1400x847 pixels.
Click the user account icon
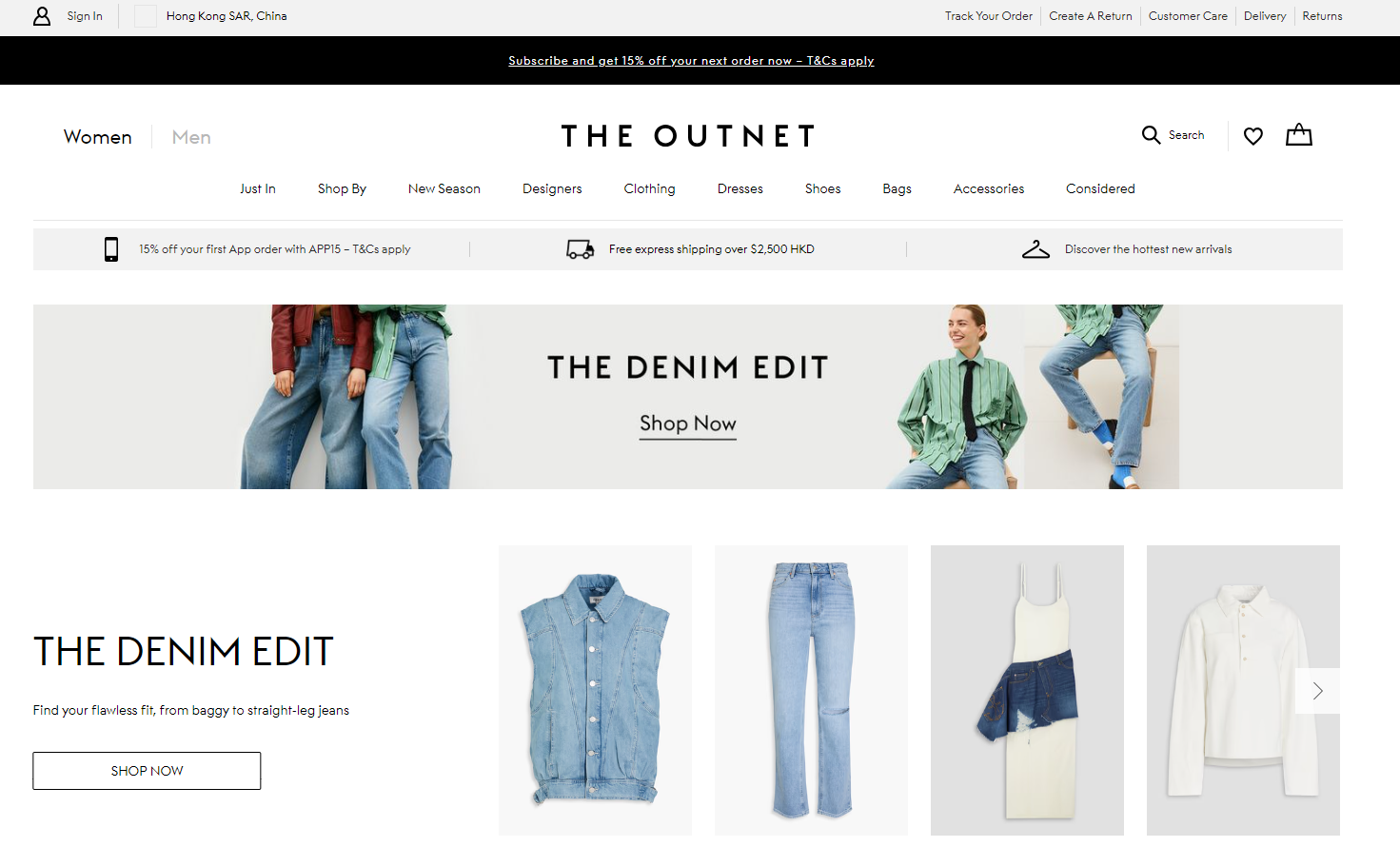pyautogui.click(x=42, y=16)
